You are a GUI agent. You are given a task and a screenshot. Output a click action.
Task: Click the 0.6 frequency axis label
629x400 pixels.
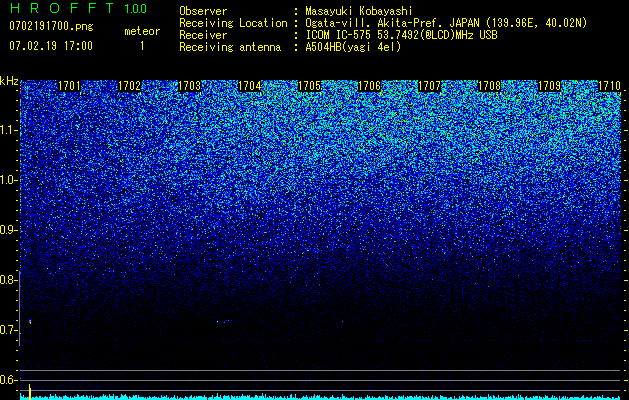tap(8, 380)
